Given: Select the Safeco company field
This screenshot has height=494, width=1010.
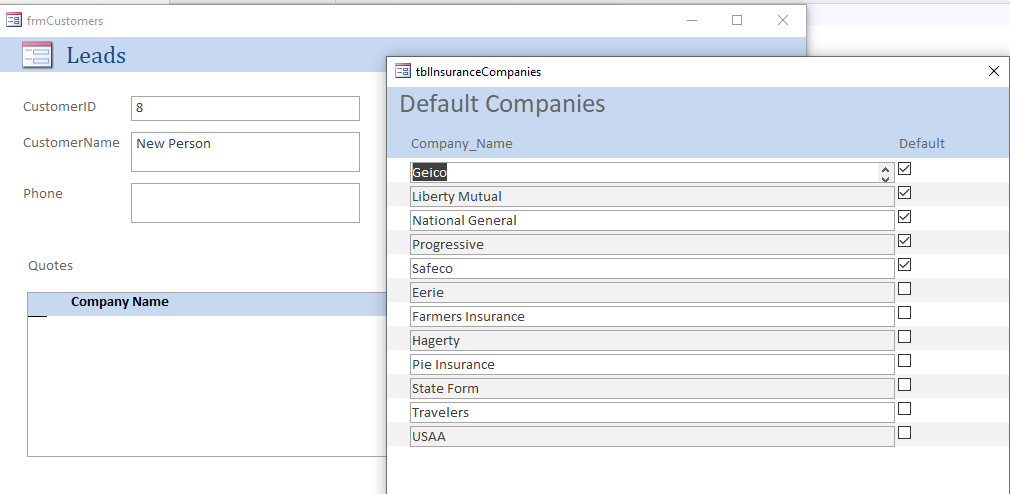Looking at the screenshot, I should [x=652, y=269].
